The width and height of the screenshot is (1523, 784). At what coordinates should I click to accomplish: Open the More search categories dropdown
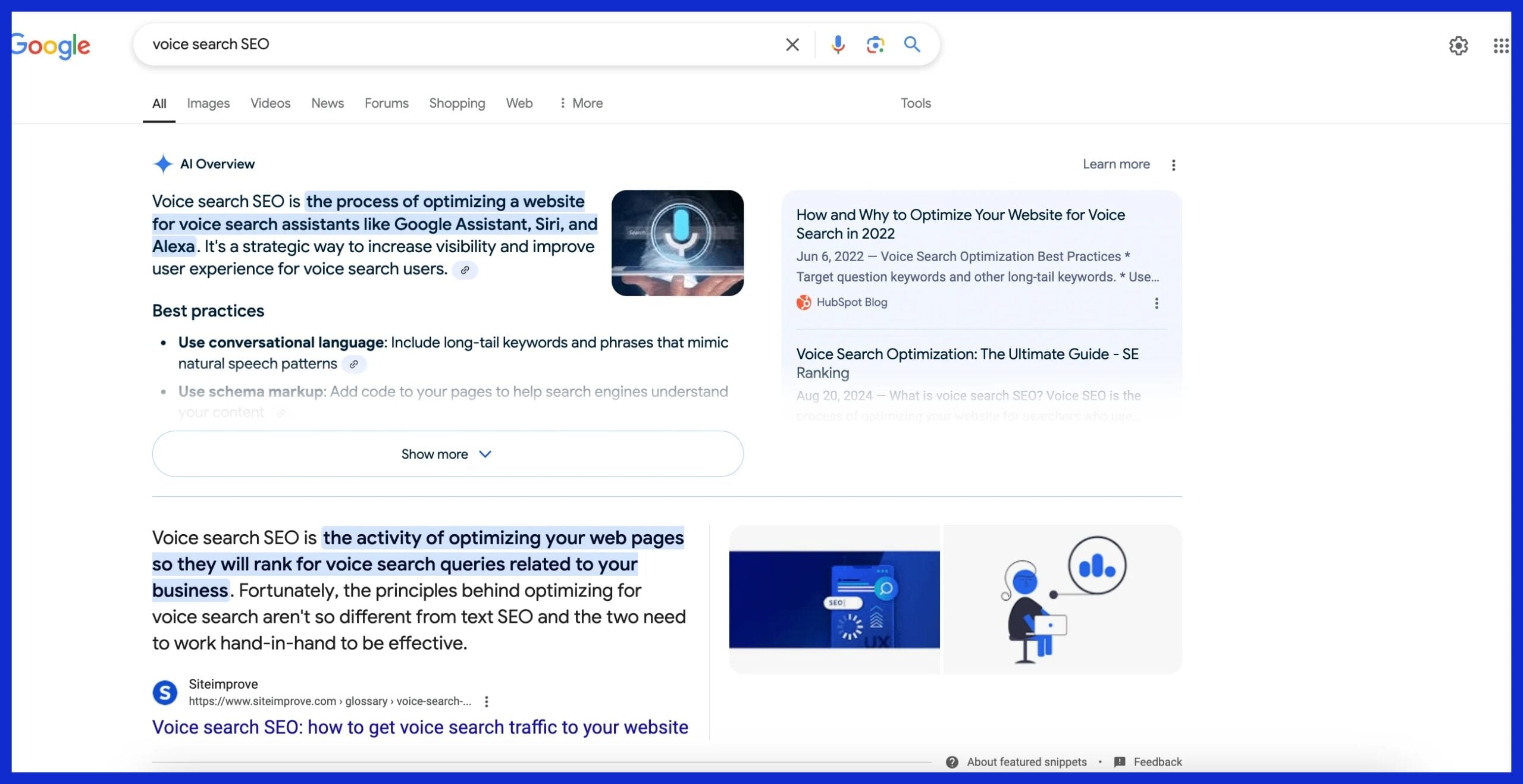tap(580, 103)
